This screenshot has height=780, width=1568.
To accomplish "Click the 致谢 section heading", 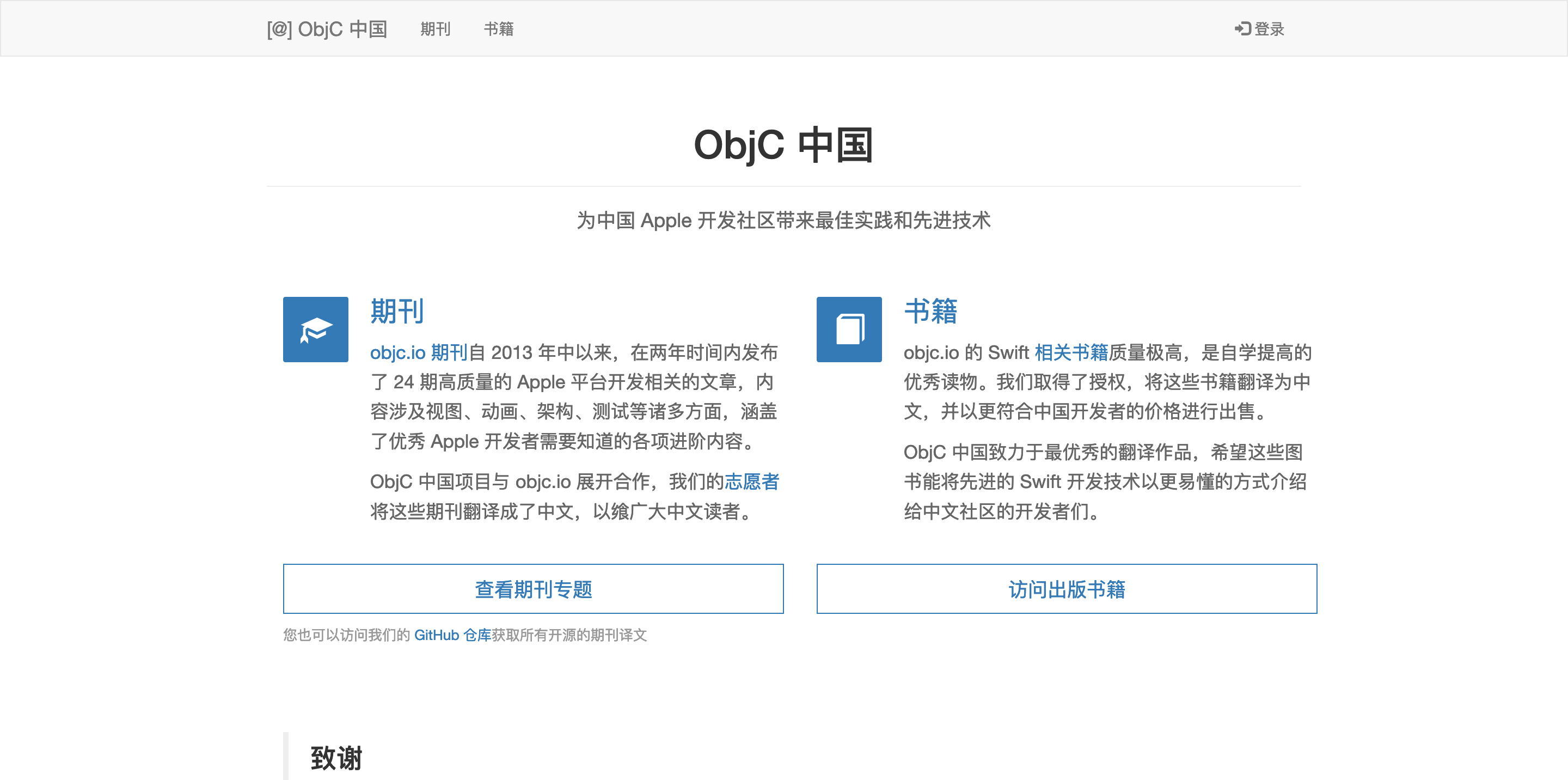I will tap(336, 758).
